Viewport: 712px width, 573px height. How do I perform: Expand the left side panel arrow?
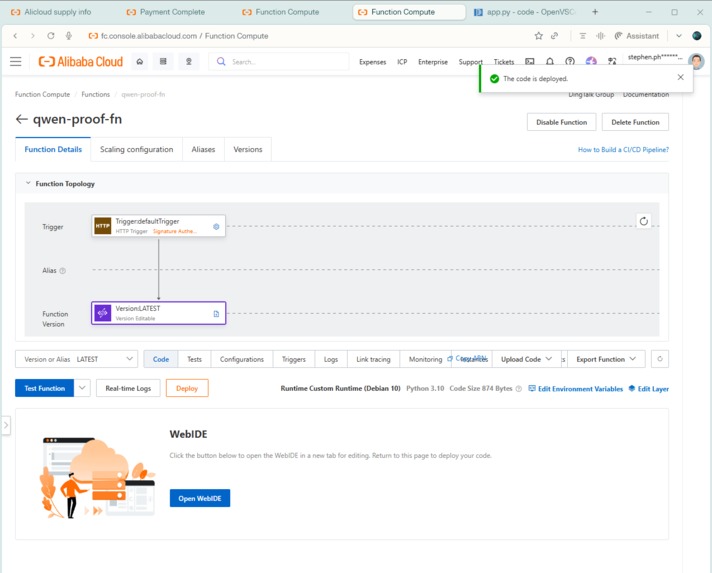click(5, 425)
